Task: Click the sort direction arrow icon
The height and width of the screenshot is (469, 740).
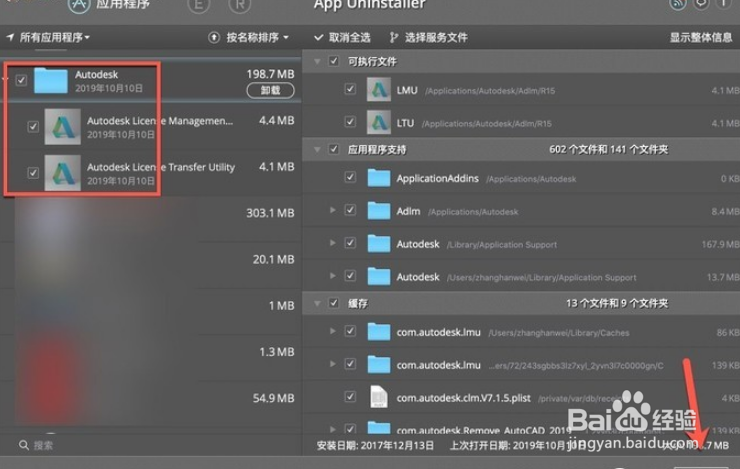Action: coord(214,37)
